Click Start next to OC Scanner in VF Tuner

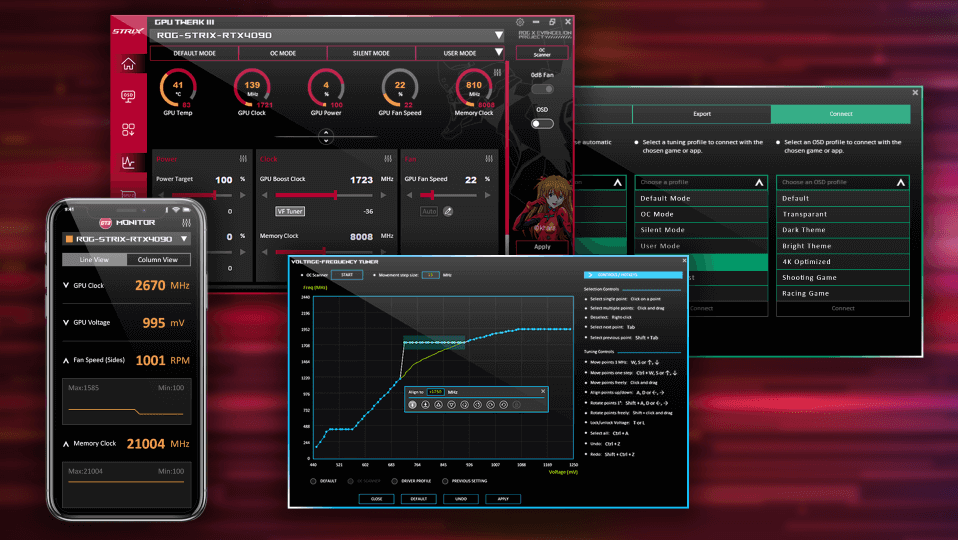click(x=347, y=274)
